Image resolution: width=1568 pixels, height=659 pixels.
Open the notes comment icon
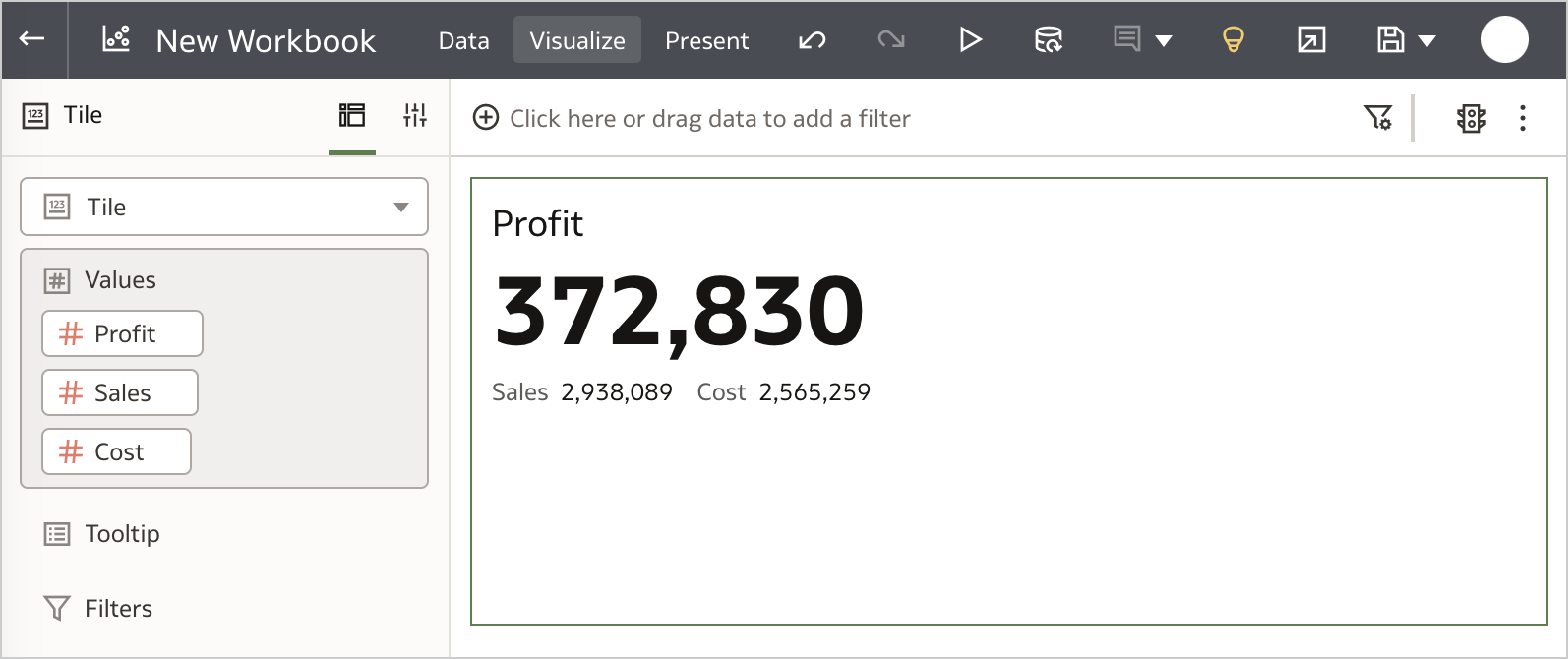coord(1126,38)
